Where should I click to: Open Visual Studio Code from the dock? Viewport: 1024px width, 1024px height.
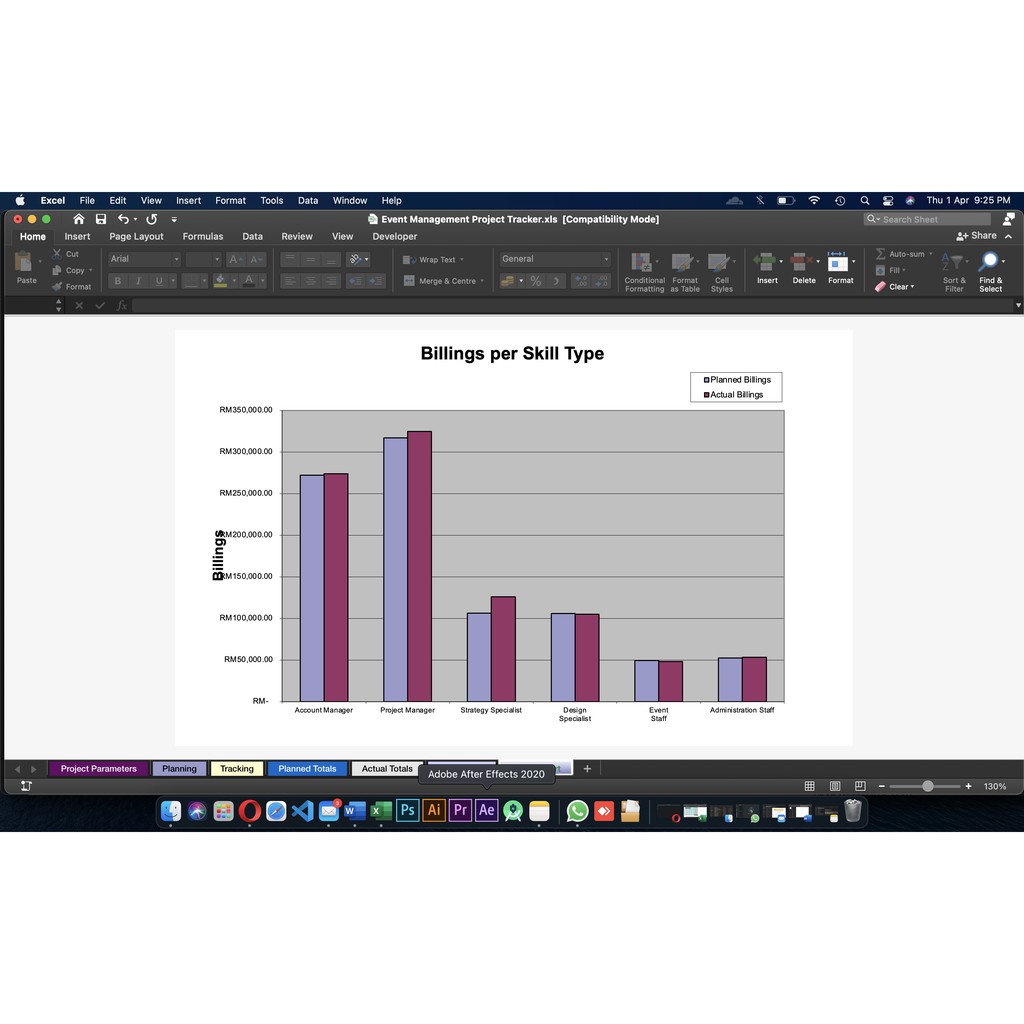click(x=302, y=811)
